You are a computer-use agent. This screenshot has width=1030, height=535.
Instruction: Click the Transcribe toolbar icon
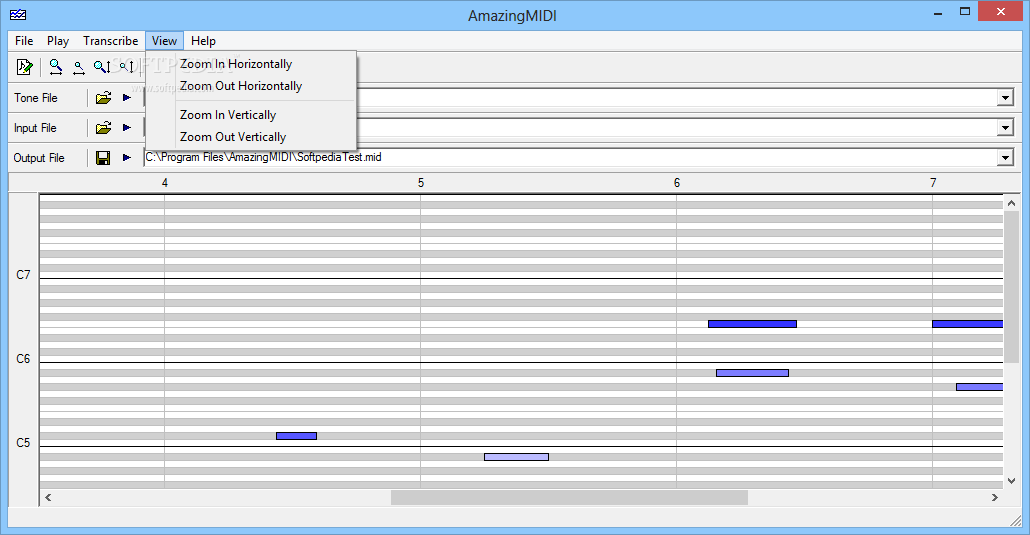pyautogui.click(x=24, y=66)
